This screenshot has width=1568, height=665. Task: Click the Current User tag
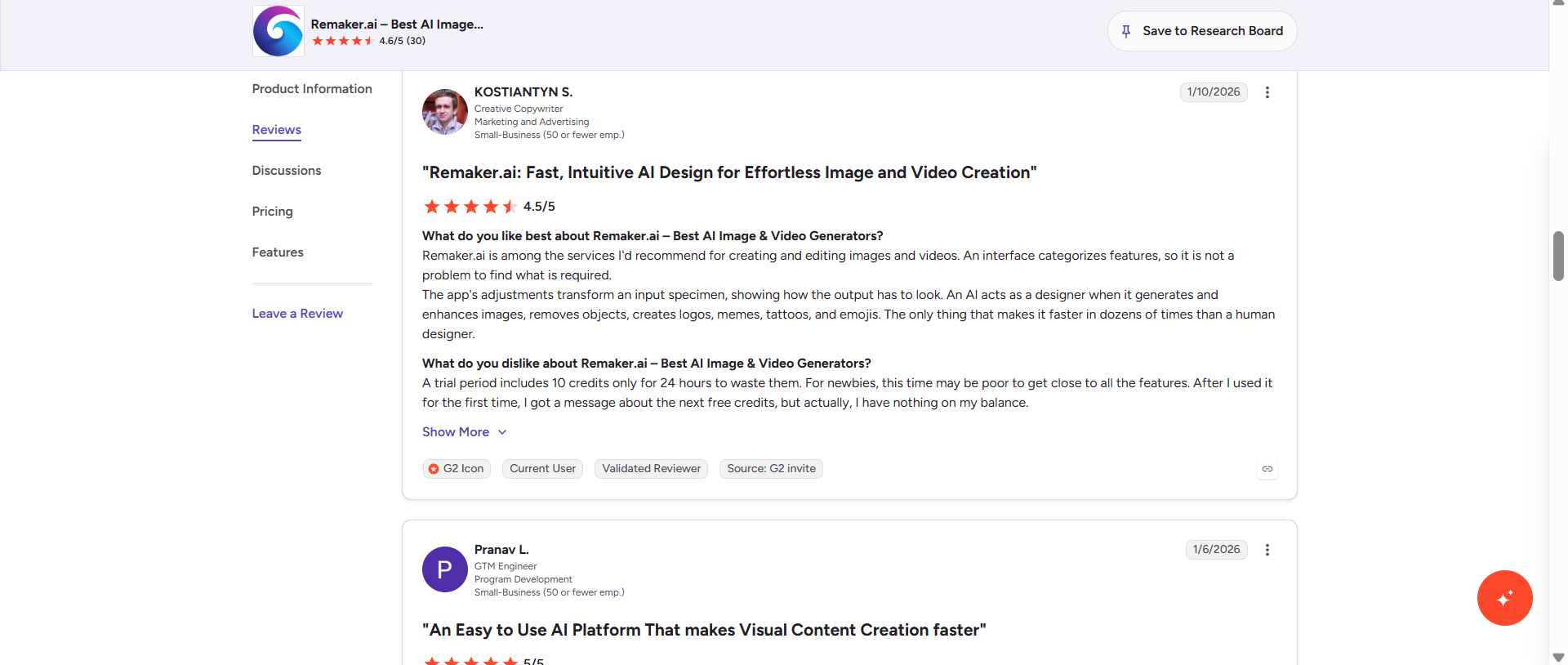[543, 469]
